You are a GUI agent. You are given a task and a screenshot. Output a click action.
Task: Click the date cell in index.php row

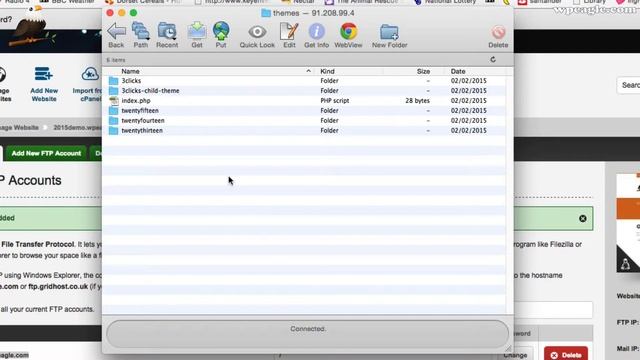tap(469, 100)
